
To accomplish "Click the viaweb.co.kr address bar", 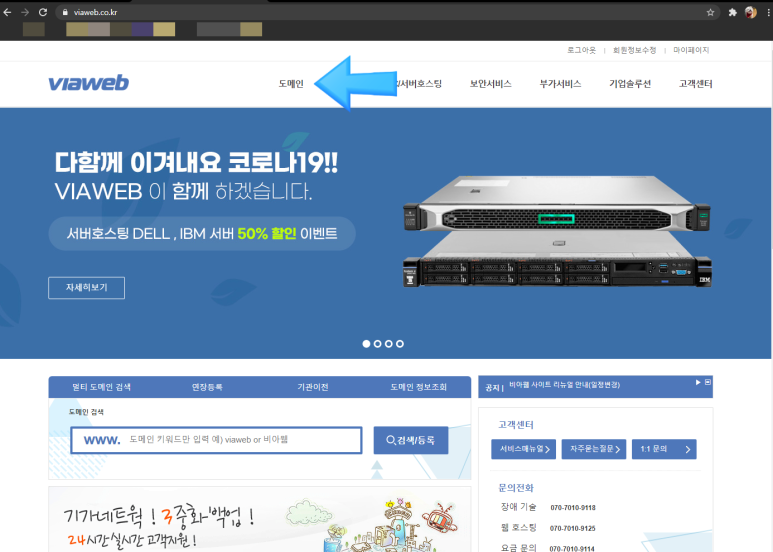I will (x=387, y=12).
